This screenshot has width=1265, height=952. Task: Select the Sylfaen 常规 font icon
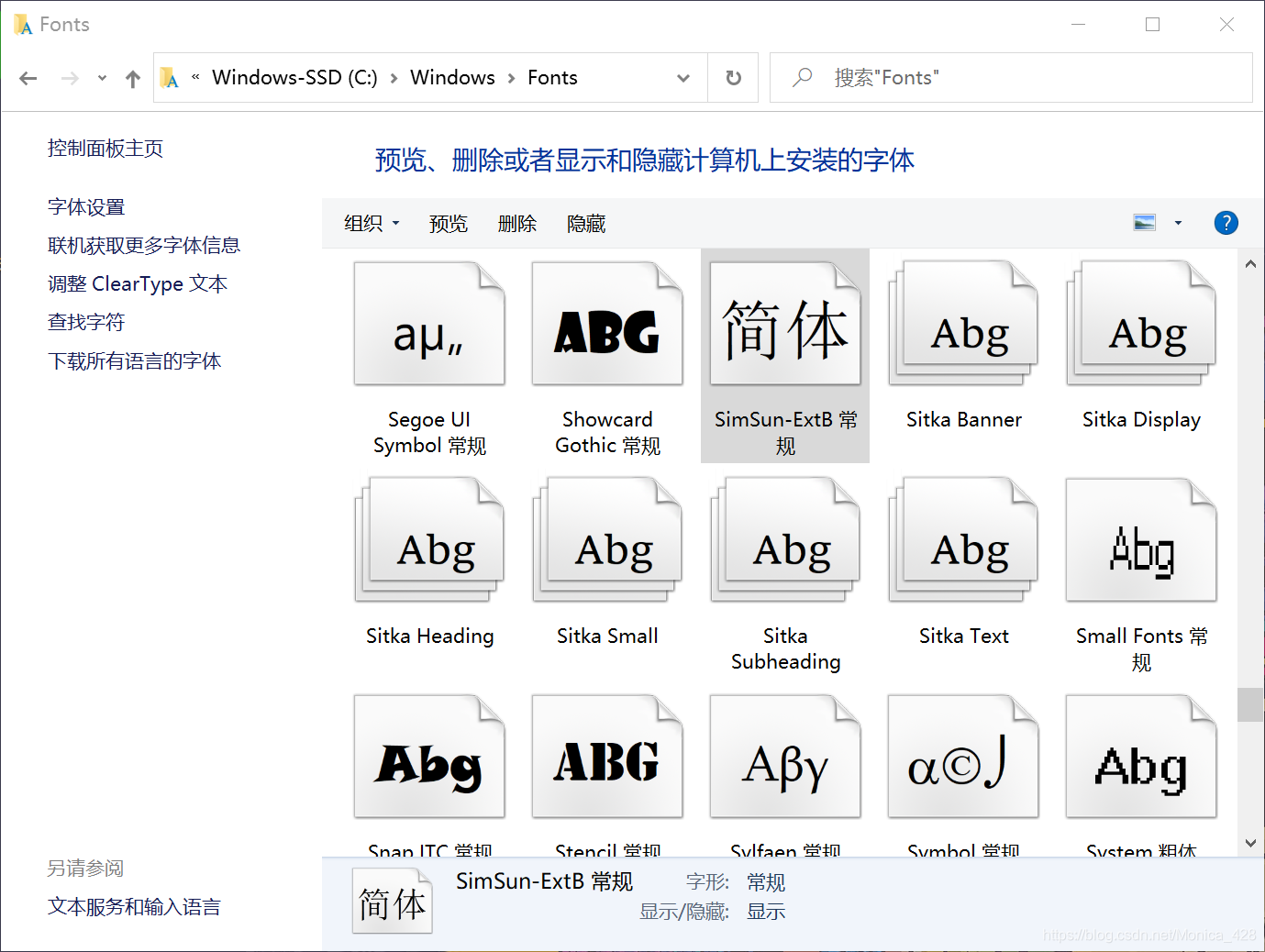pyautogui.click(x=784, y=756)
